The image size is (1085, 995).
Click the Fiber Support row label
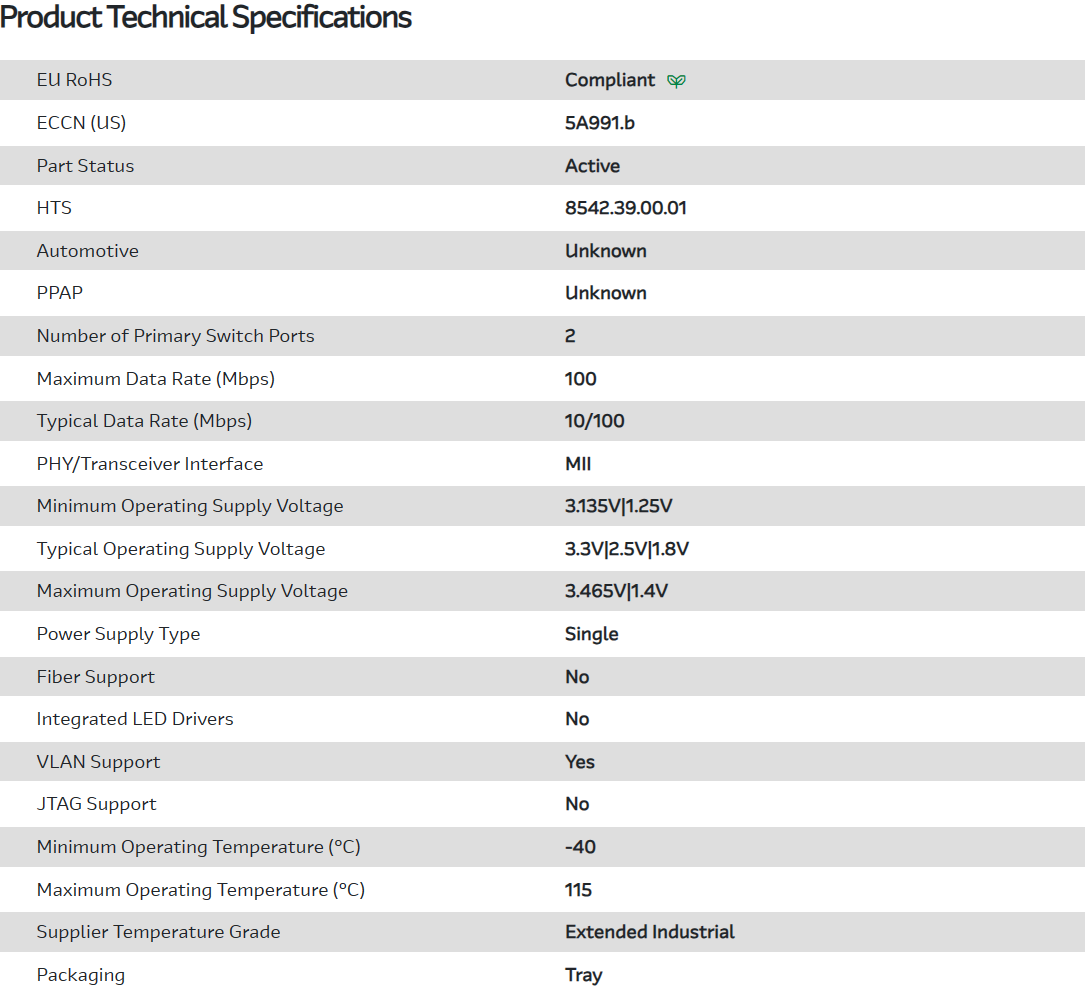pos(95,677)
